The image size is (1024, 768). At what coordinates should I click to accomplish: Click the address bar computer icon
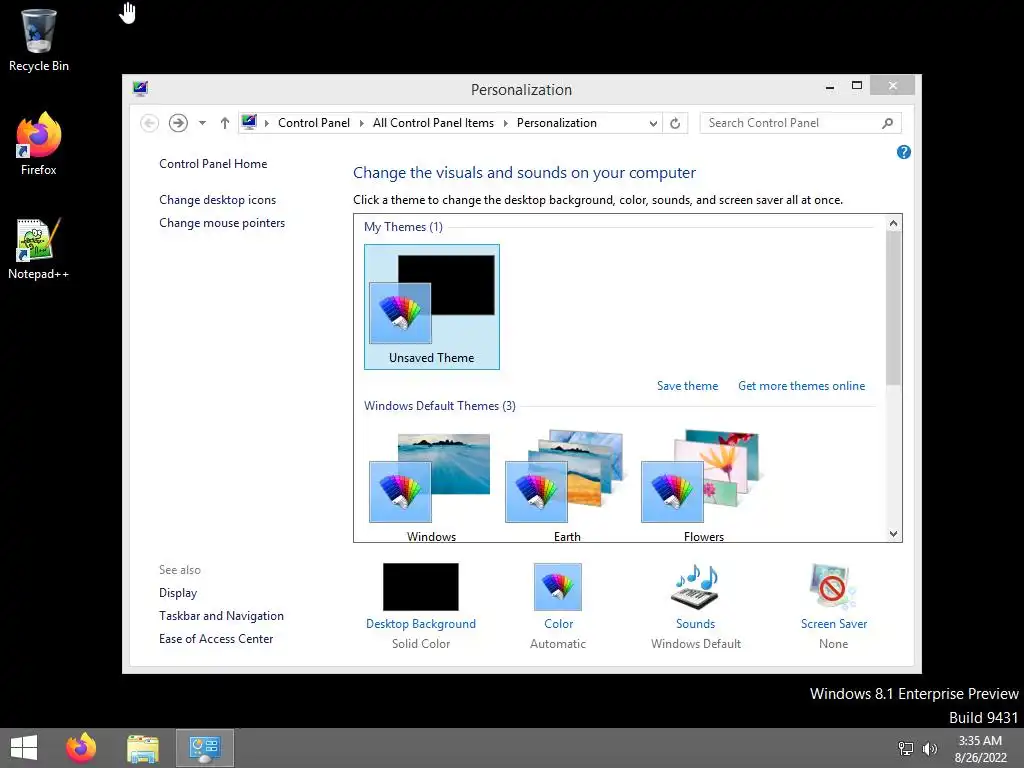[x=249, y=122]
